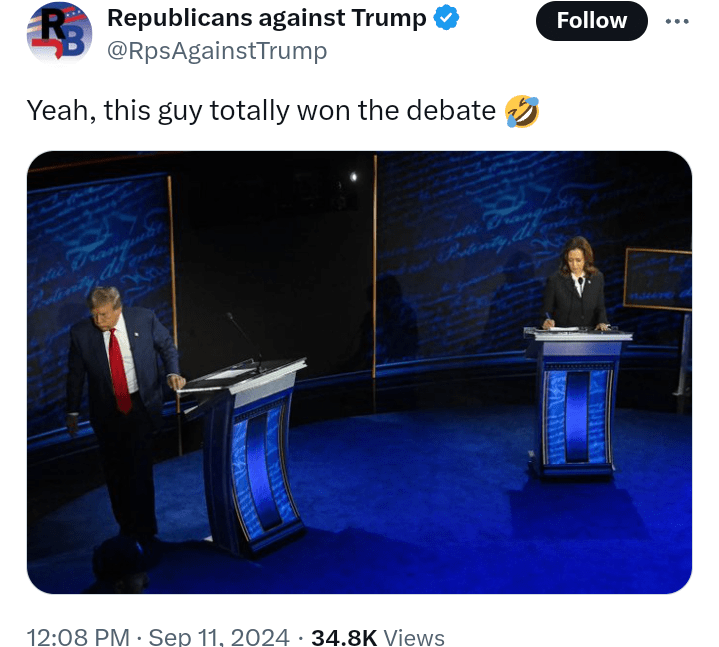Open the three-dot more options menu

click(677, 21)
